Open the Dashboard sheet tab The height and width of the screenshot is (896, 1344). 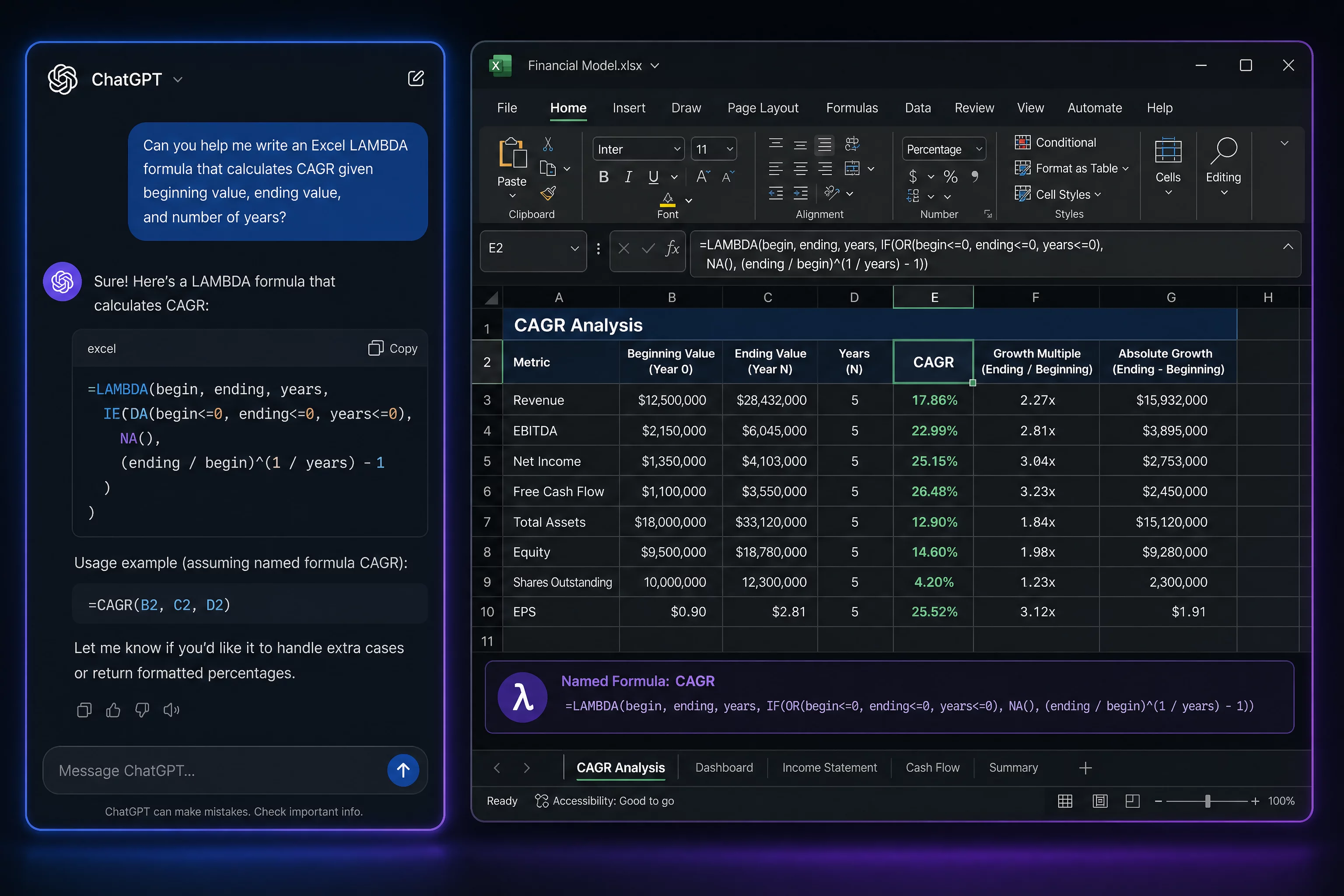(x=724, y=767)
